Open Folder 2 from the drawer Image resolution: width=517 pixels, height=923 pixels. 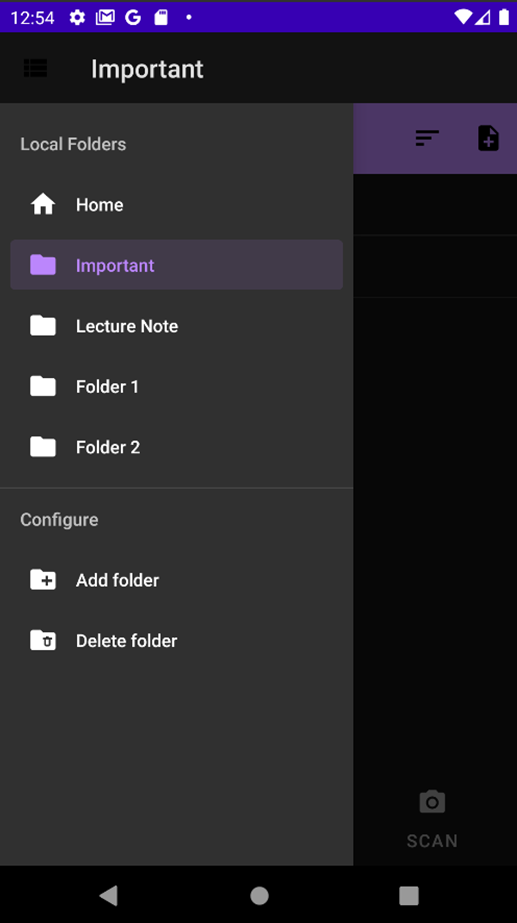(x=177, y=447)
